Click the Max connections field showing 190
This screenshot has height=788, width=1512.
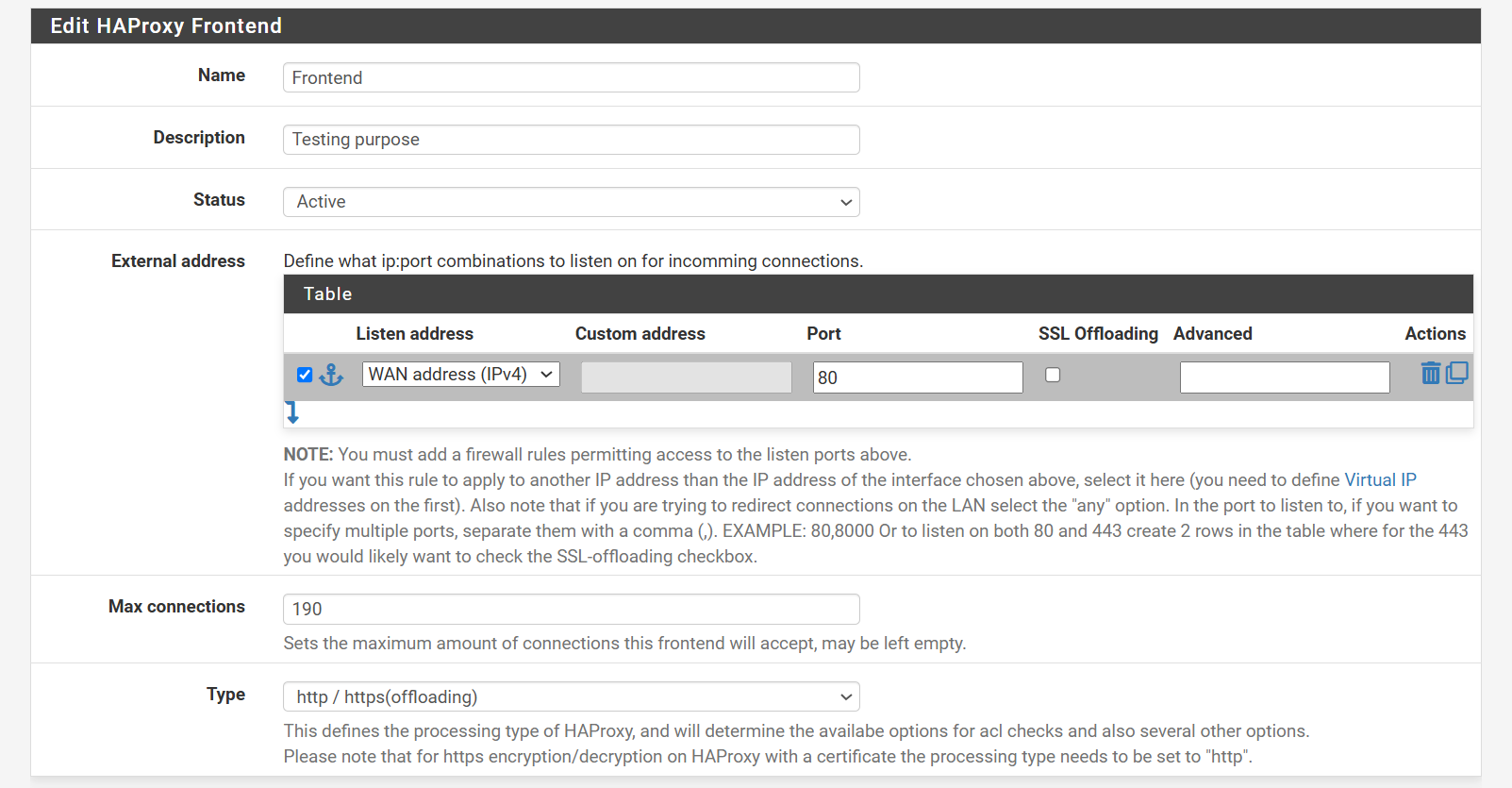tap(572, 609)
